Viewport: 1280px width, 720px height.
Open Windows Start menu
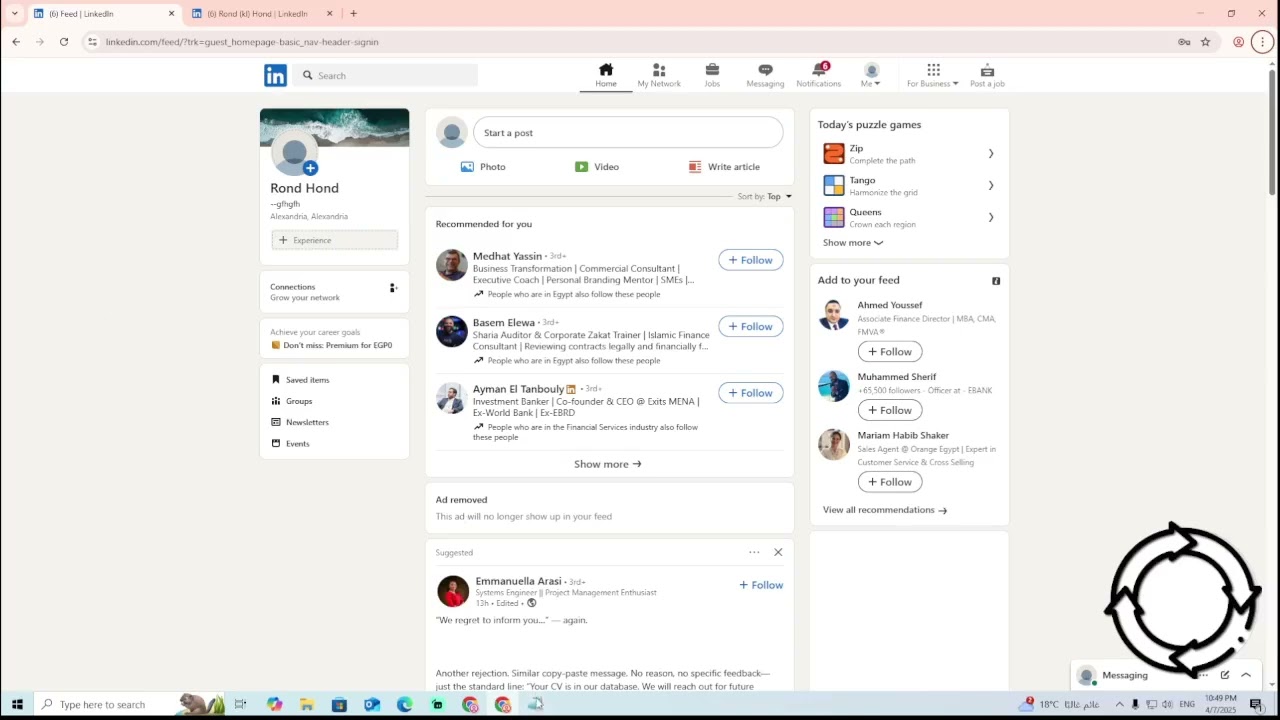point(17,705)
